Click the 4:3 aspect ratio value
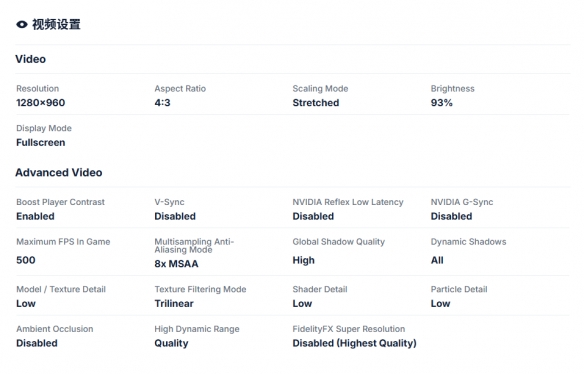 coord(162,103)
